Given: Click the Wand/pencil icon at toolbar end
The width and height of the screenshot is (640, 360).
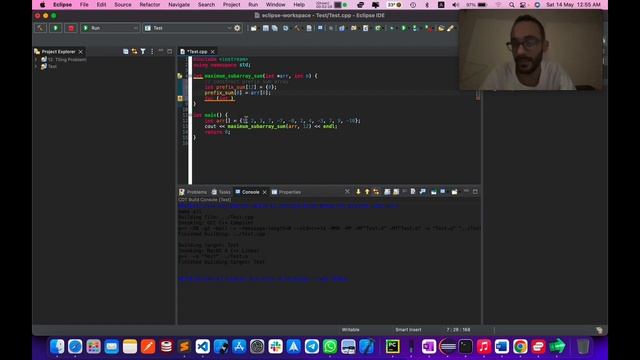Looking at the screenshot, I should pyautogui.click(x=450, y=28).
